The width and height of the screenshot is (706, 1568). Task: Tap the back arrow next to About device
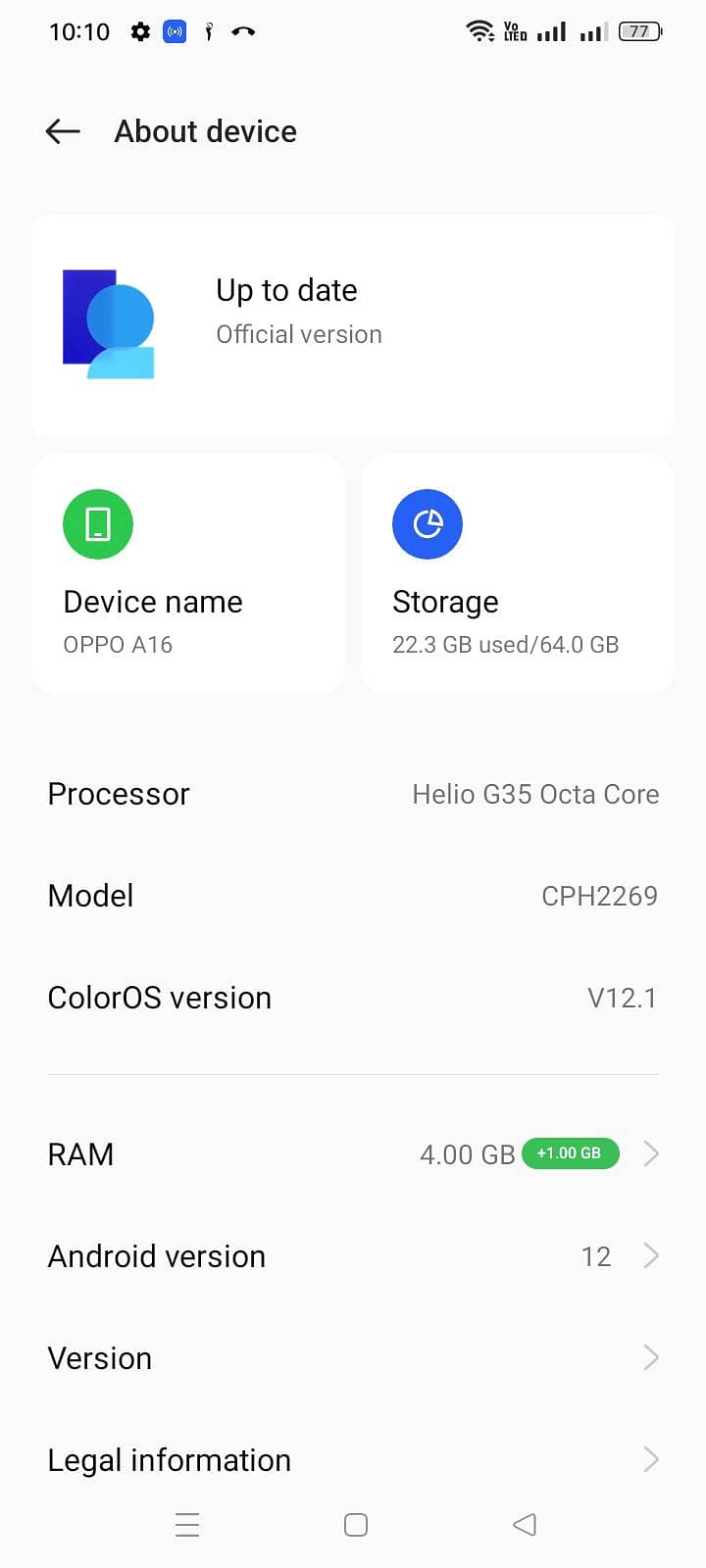[x=62, y=130]
